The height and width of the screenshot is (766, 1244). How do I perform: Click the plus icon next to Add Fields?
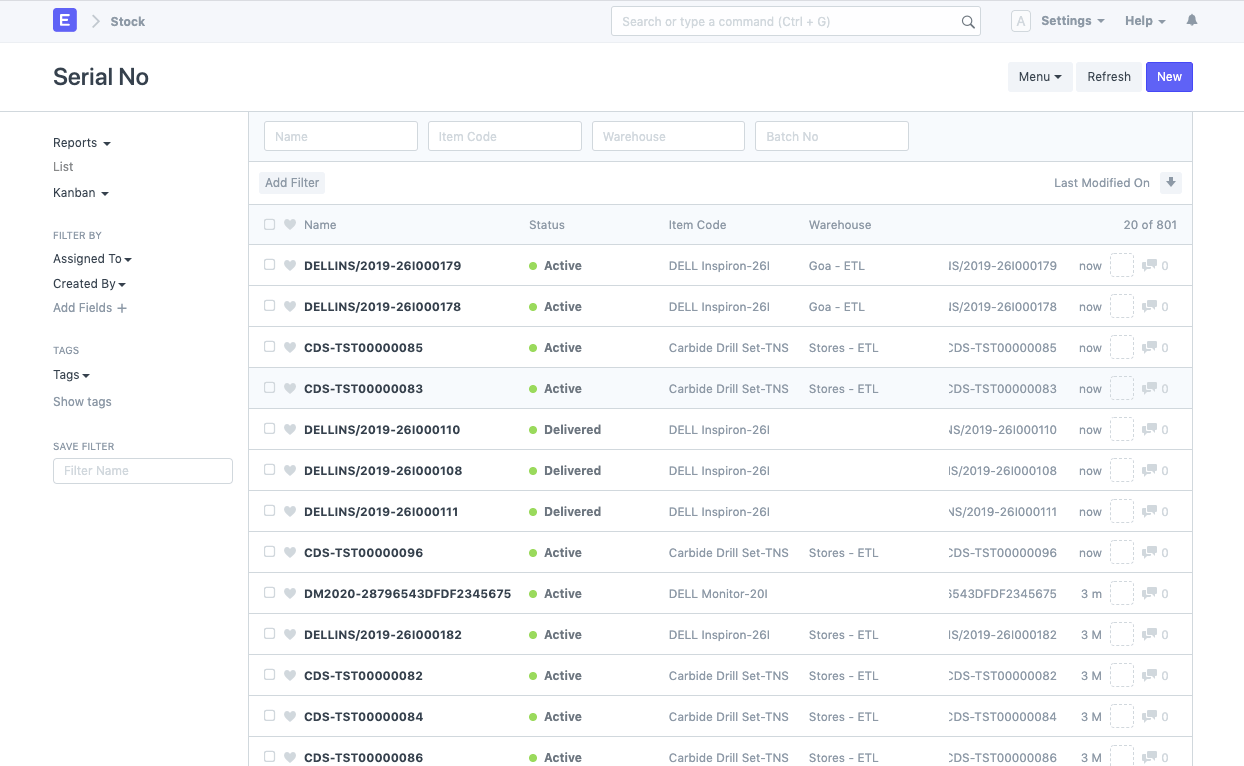pyautogui.click(x=121, y=308)
